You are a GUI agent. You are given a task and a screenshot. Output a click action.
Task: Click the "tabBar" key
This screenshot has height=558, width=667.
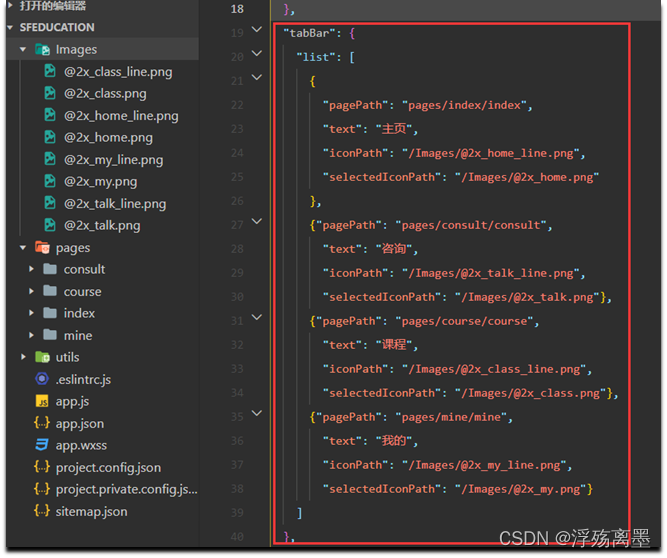[x=309, y=33]
